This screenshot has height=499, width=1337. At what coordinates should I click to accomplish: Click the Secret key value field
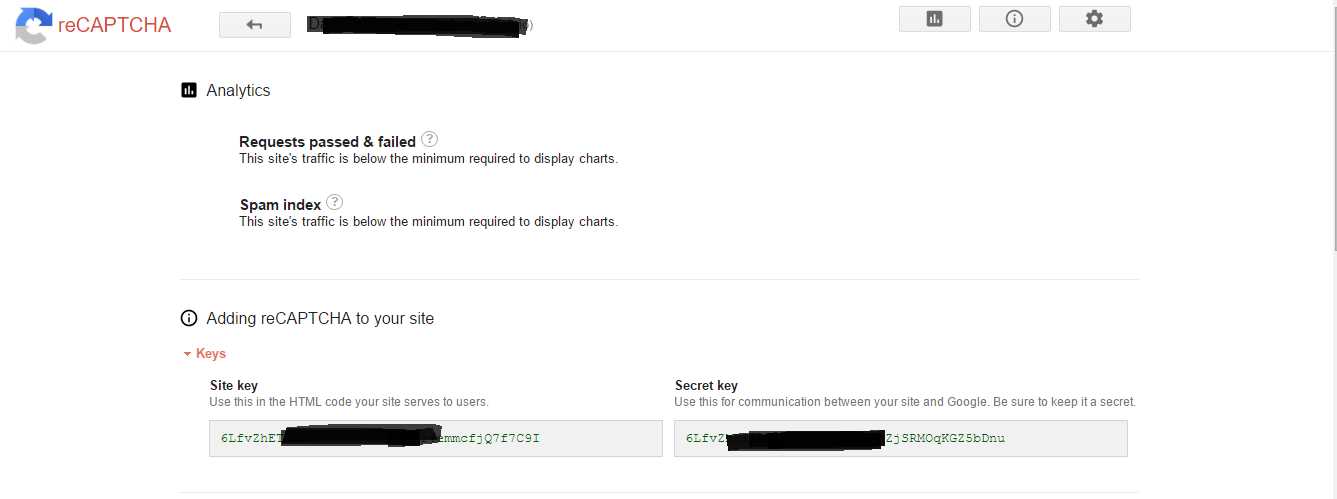pos(900,438)
